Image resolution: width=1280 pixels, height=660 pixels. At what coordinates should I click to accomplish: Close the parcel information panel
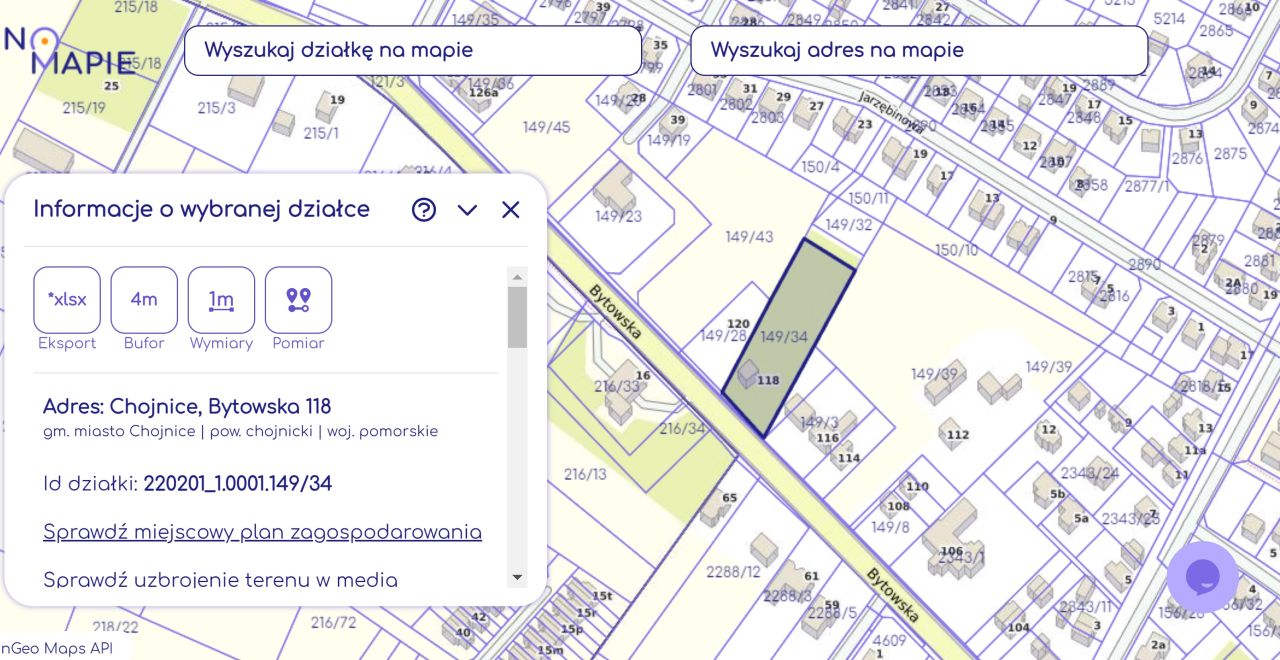[510, 210]
